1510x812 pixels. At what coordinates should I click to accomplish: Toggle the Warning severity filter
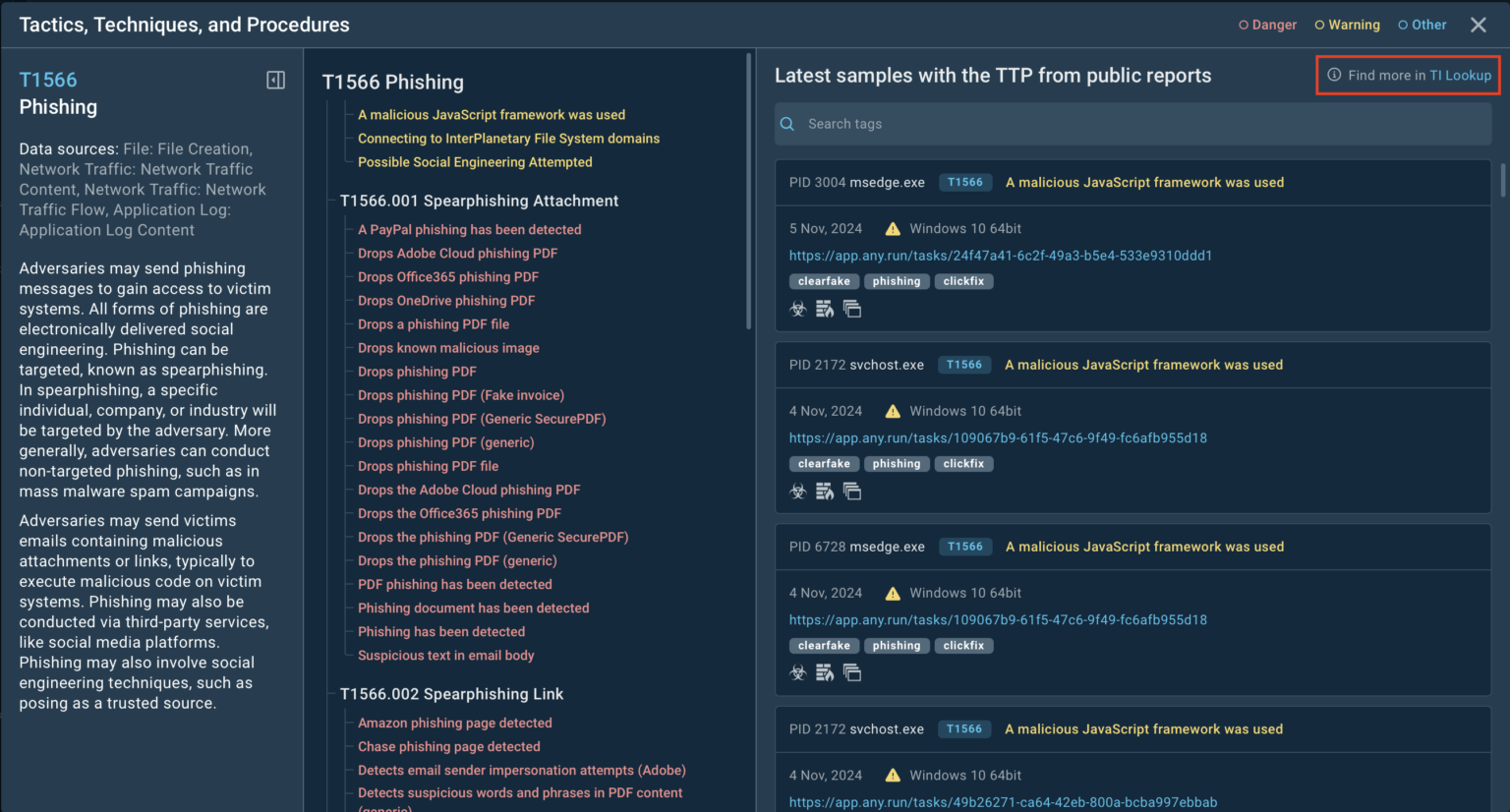[x=1347, y=25]
